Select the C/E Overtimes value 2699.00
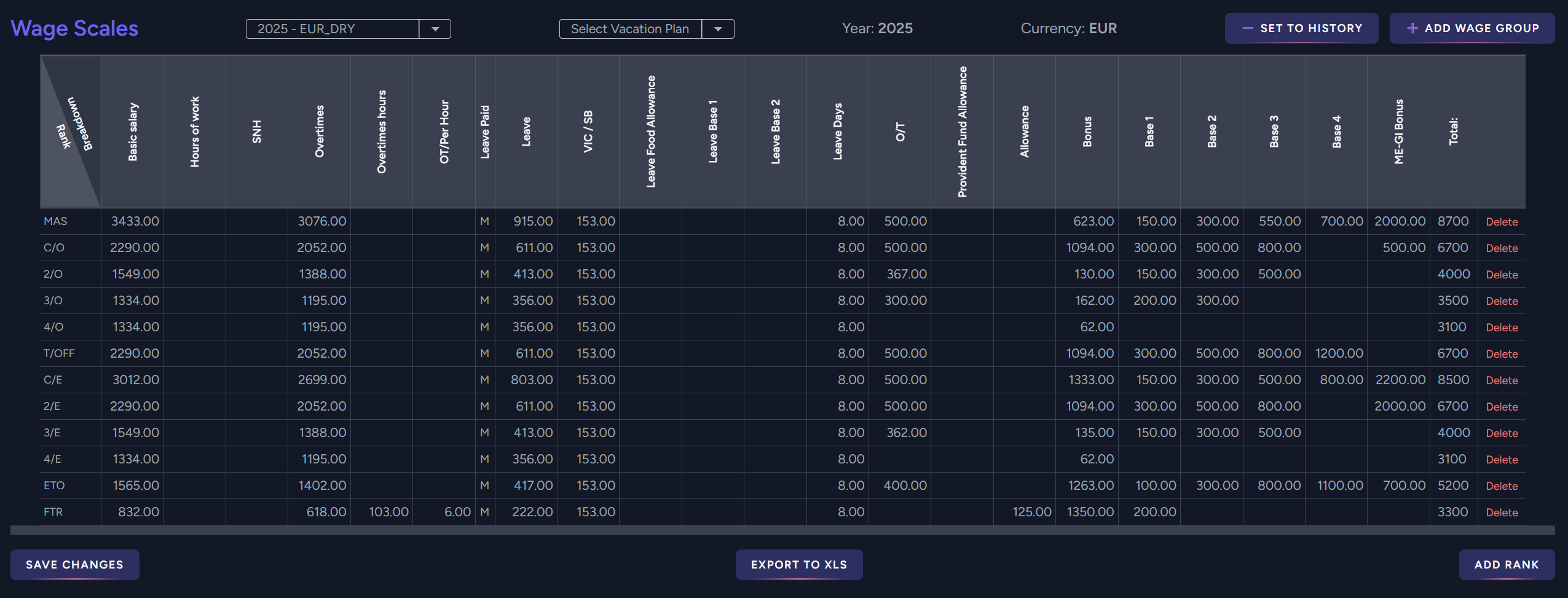This screenshot has width=1568, height=598. (x=320, y=380)
